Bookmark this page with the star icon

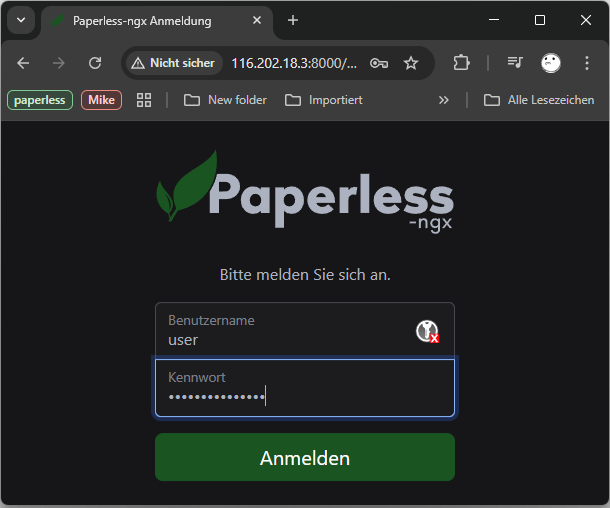coord(411,63)
